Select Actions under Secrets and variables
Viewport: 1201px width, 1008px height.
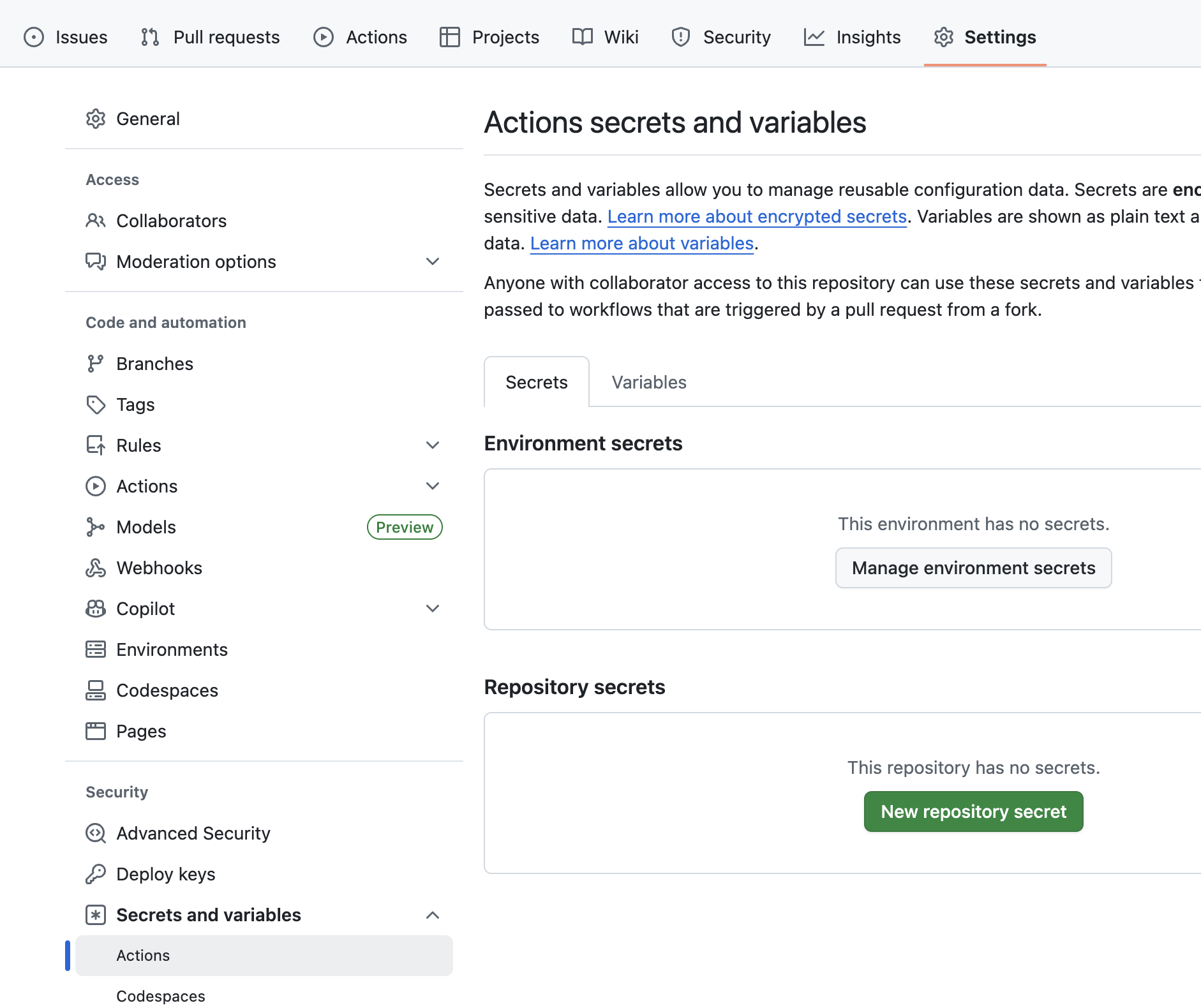point(264,956)
